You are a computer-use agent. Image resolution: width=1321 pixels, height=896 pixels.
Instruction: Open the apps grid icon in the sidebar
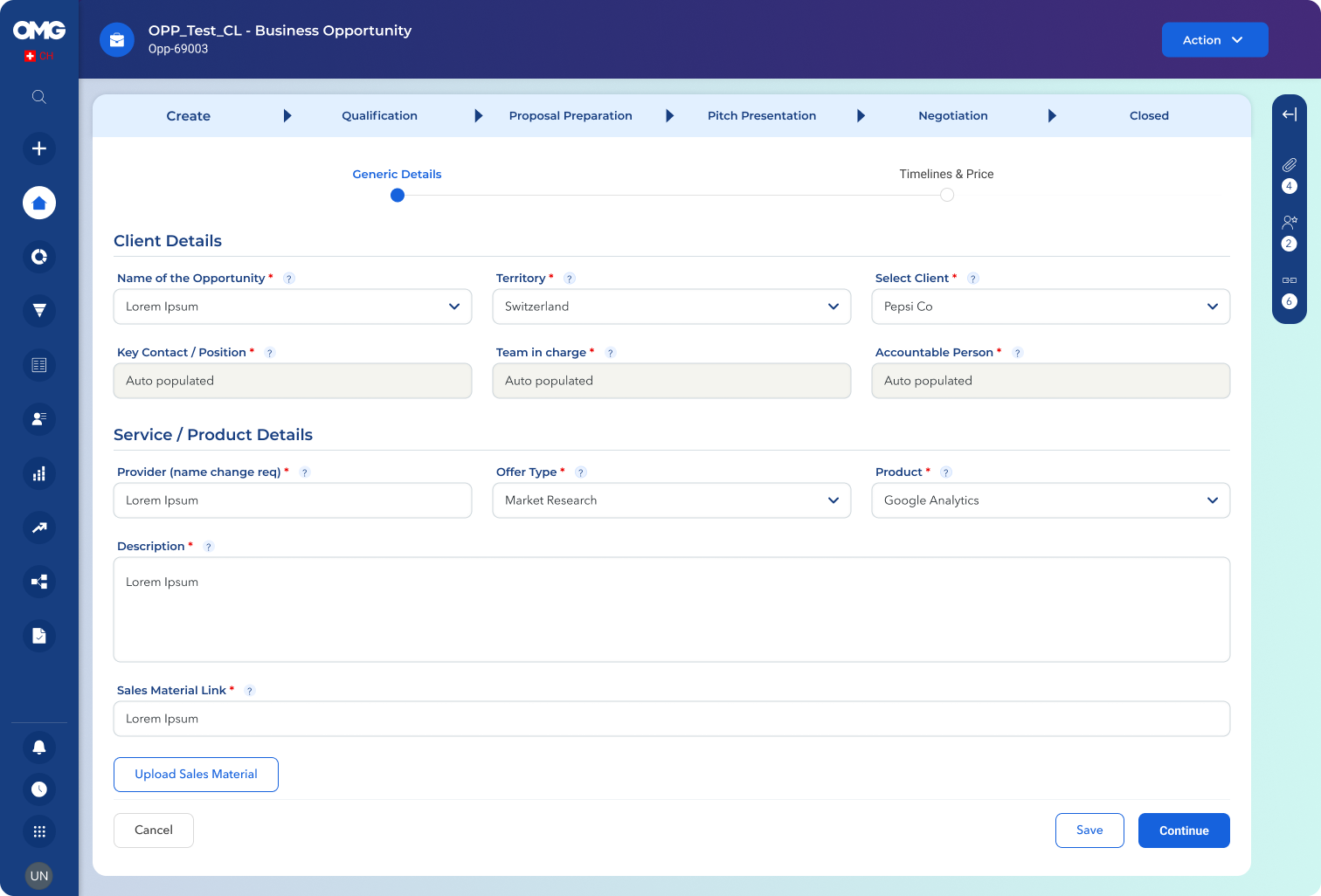39,831
